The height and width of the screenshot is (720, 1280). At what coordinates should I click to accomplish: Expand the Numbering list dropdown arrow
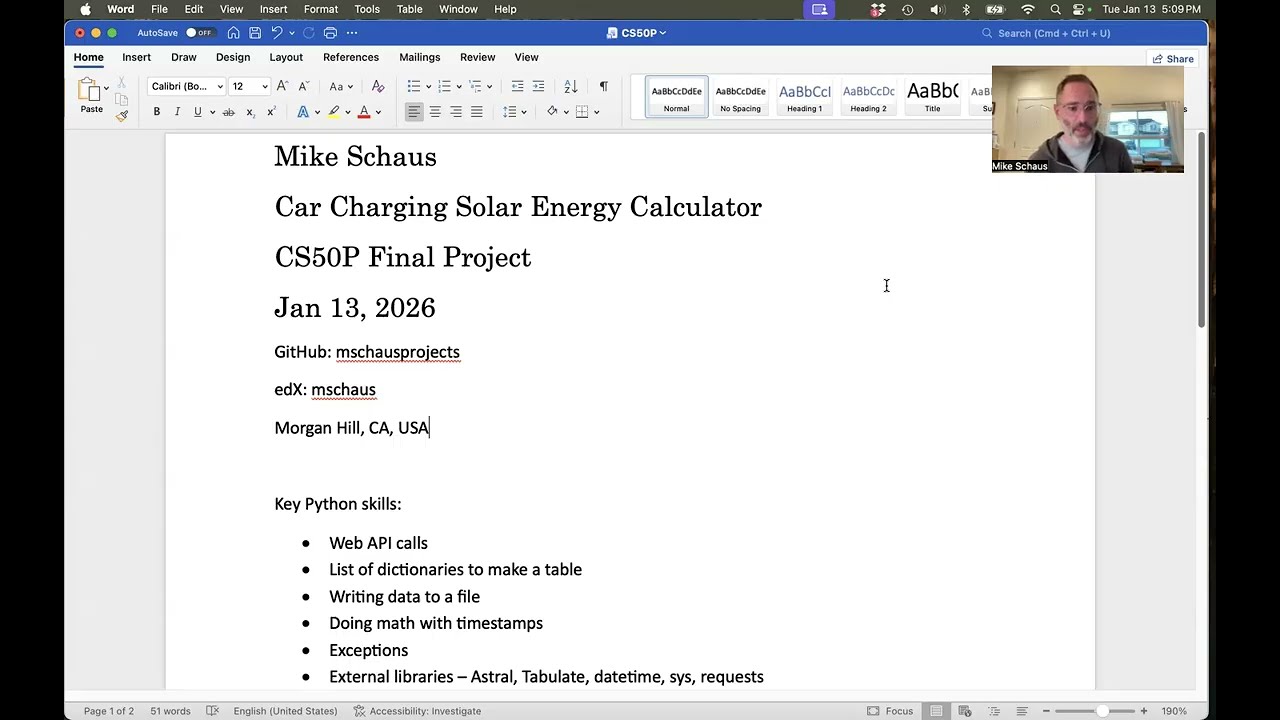(x=459, y=87)
